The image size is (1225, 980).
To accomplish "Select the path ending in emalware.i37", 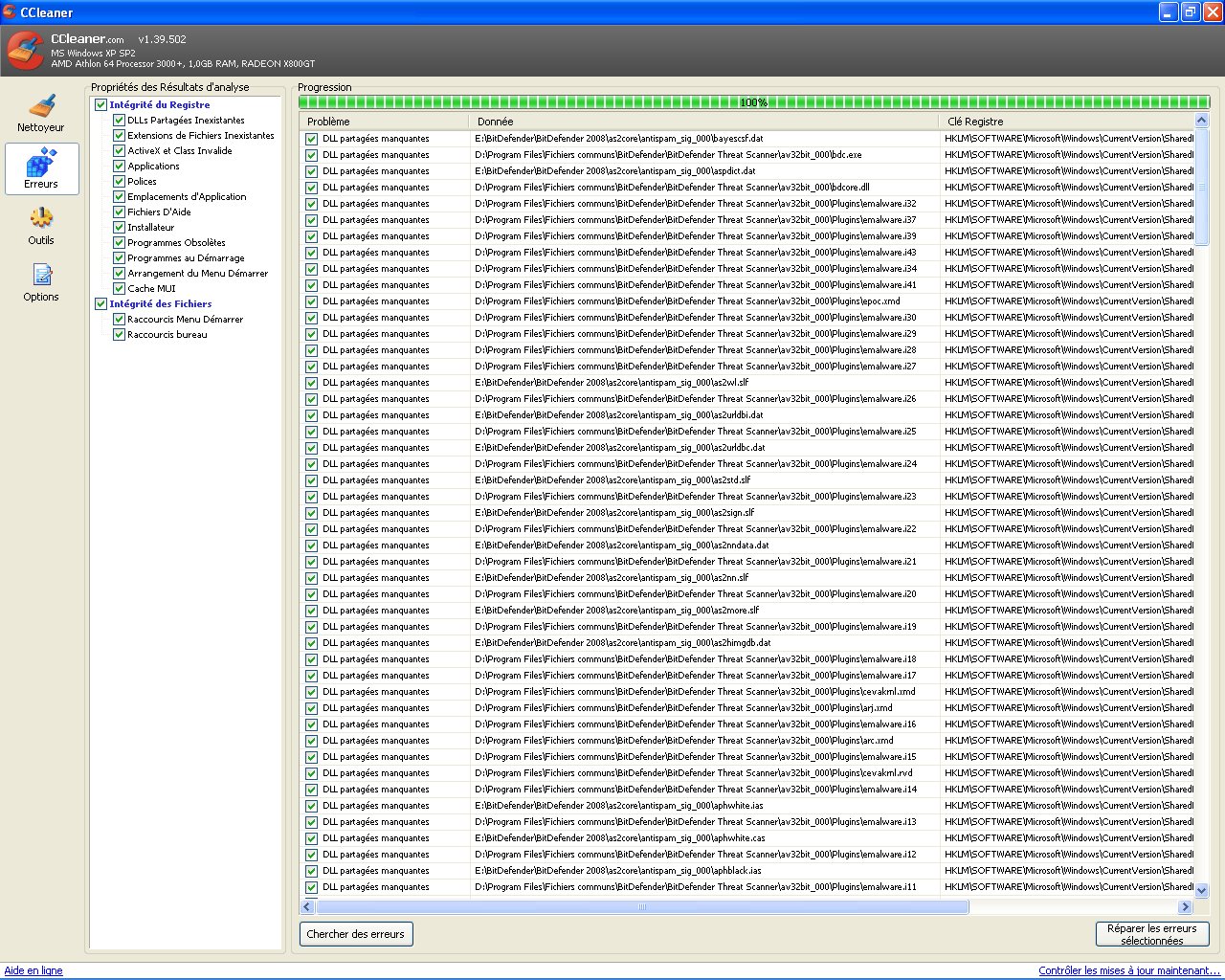I will (x=696, y=220).
